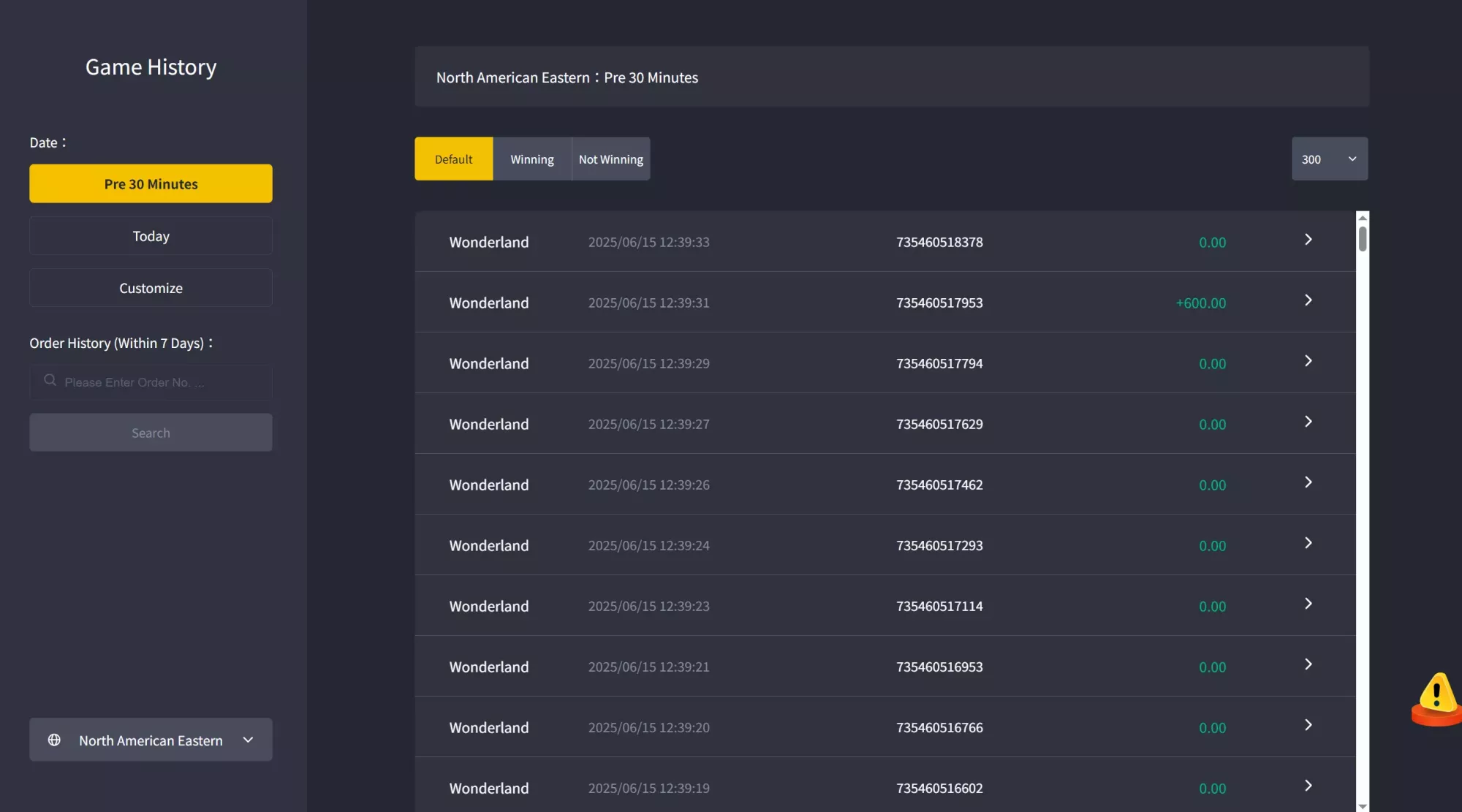Image resolution: width=1462 pixels, height=812 pixels.
Task: Expand the North American Eastern timezone selector
Action: coord(151,740)
